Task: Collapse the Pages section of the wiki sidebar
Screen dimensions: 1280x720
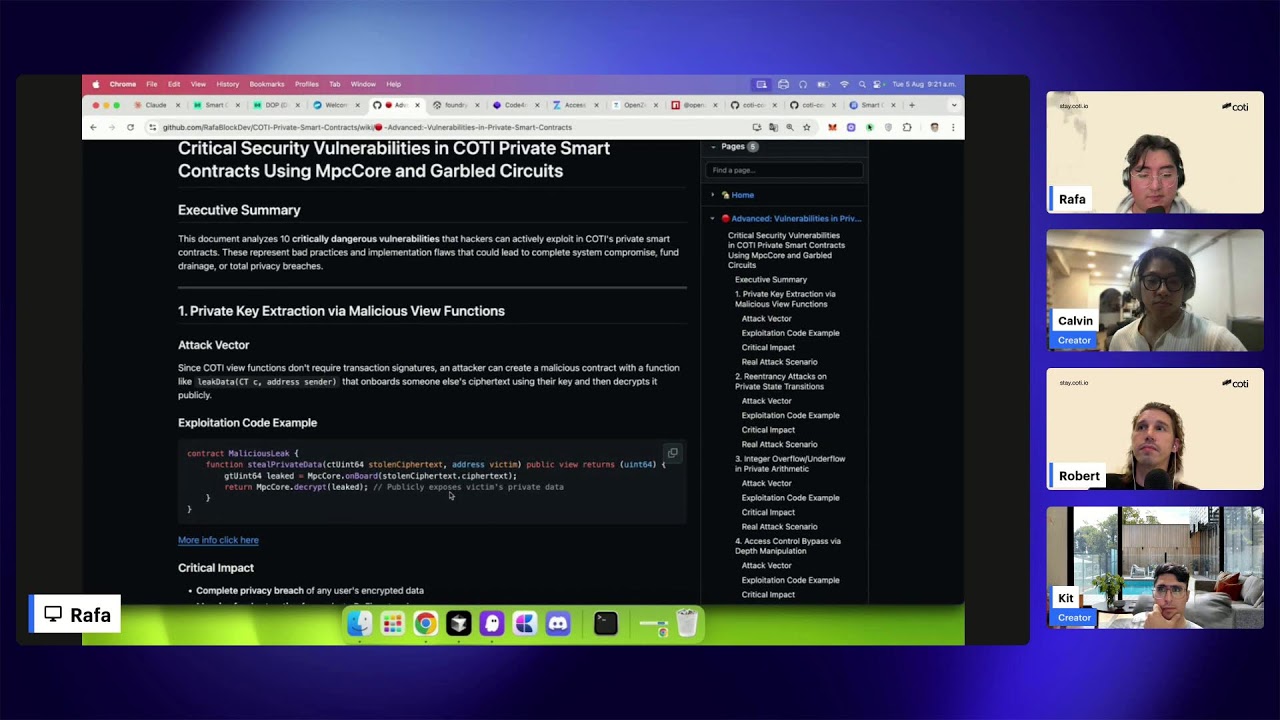Action: coord(713,147)
